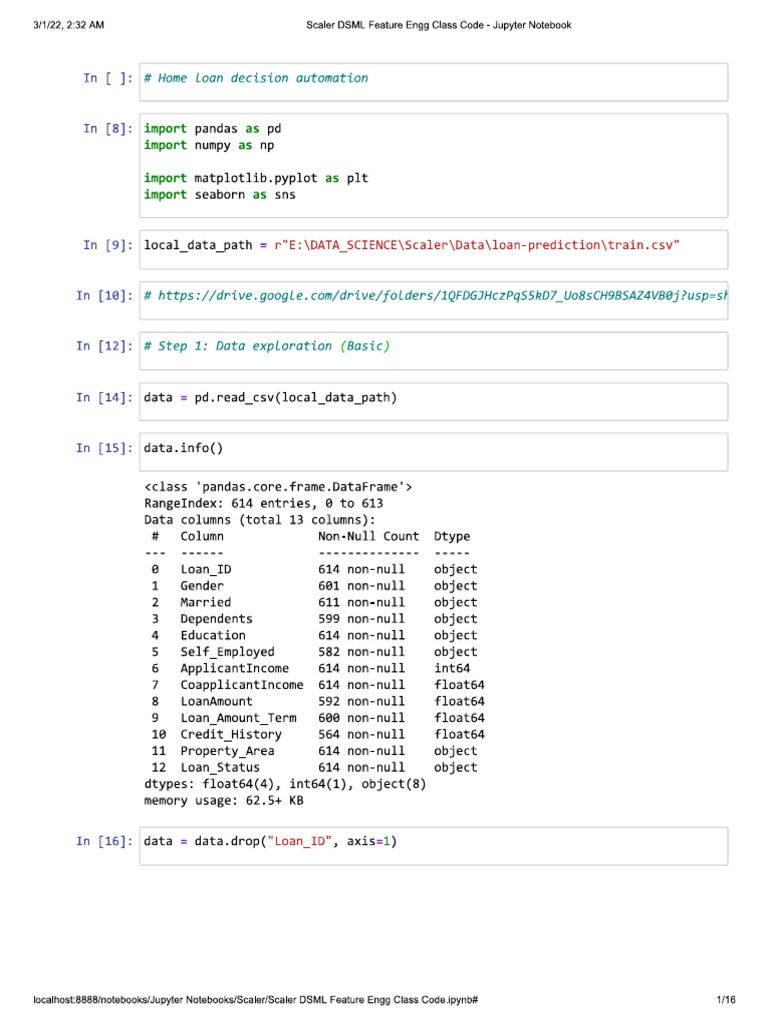The height and width of the screenshot is (1024, 768).
Task: Click 'int64' dtype of ApplicantIncome
Action: coord(452,669)
